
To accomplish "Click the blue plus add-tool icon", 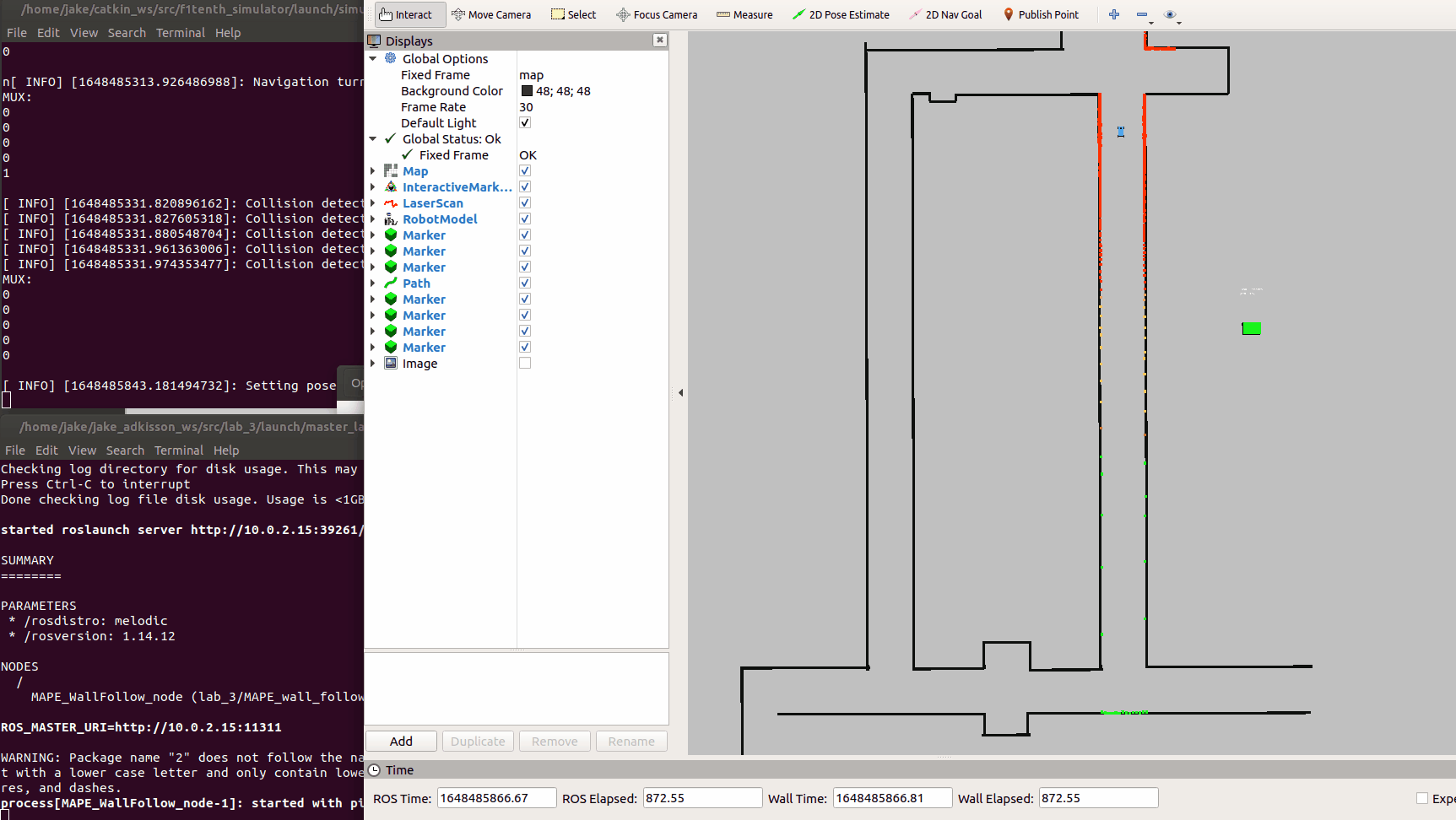I will tap(1114, 14).
